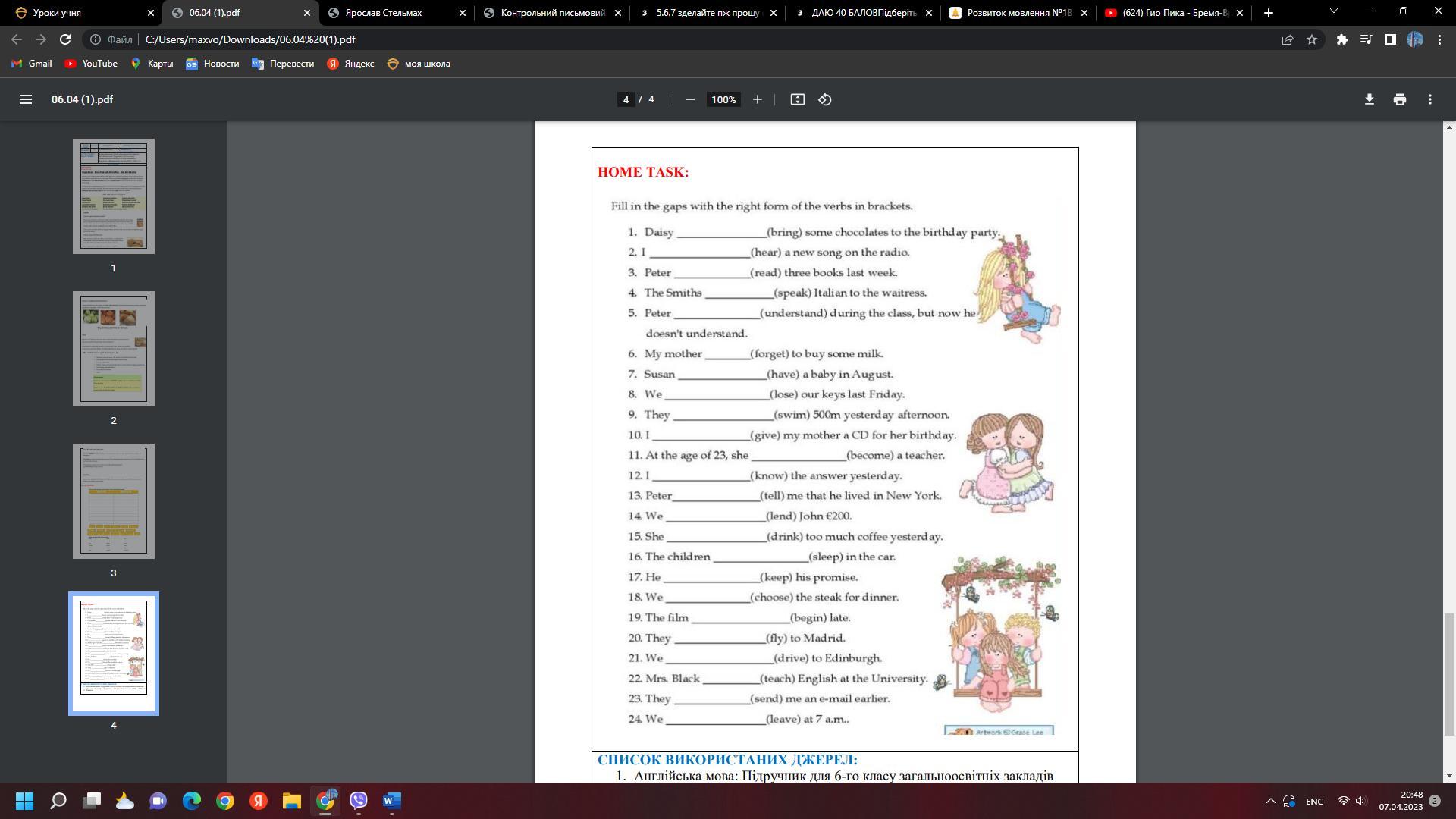Click the zoom in plus icon

[757, 99]
